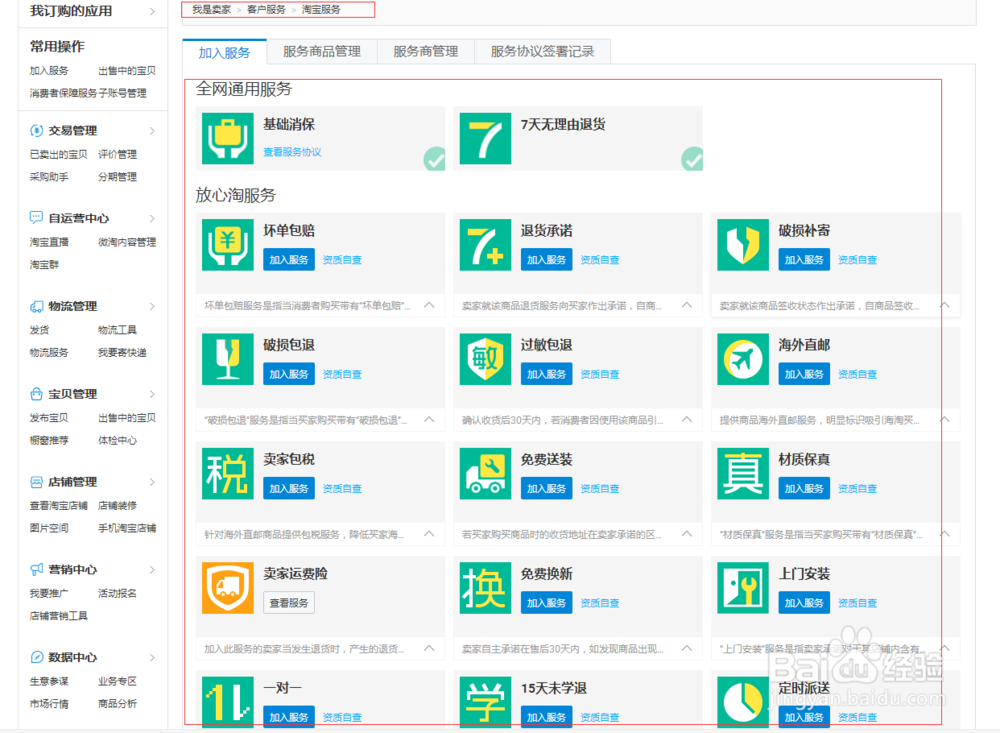Open the 服务商管理 tab

coord(426,52)
